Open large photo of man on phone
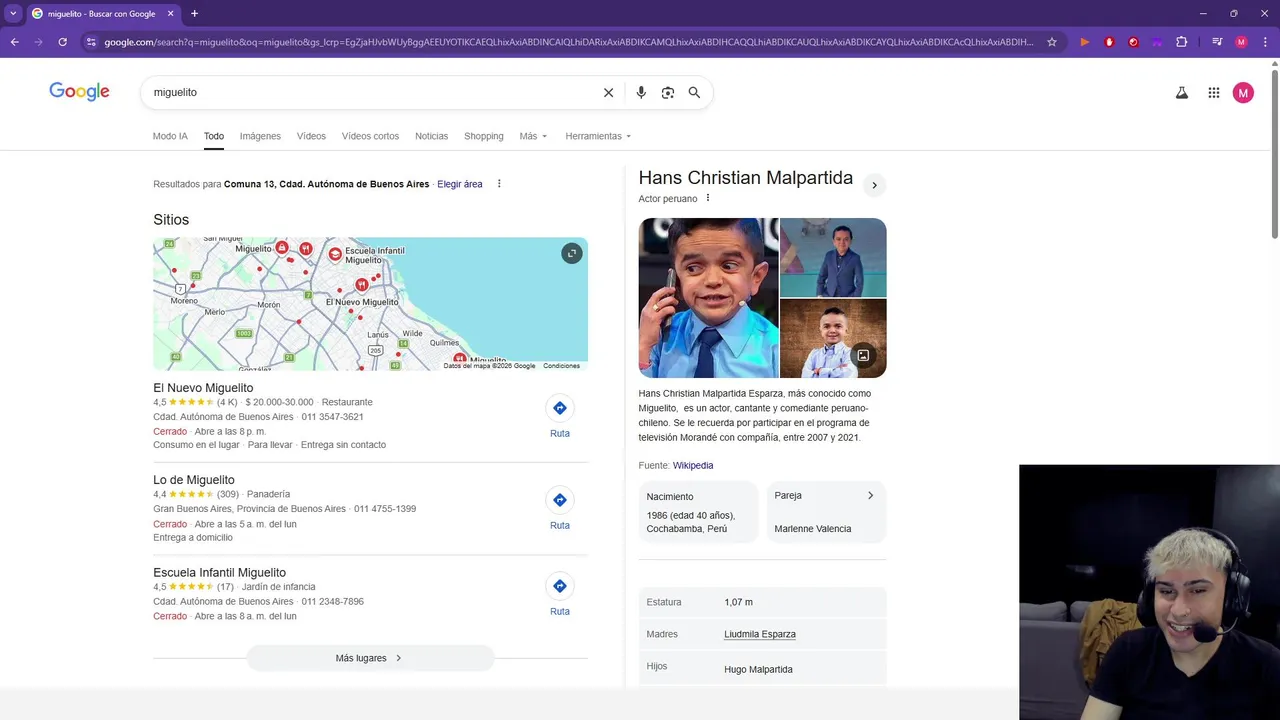 tap(708, 298)
